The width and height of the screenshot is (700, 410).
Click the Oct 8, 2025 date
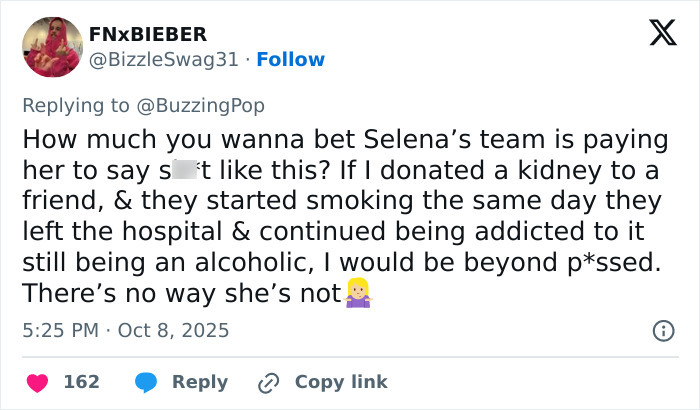pos(176,329)
